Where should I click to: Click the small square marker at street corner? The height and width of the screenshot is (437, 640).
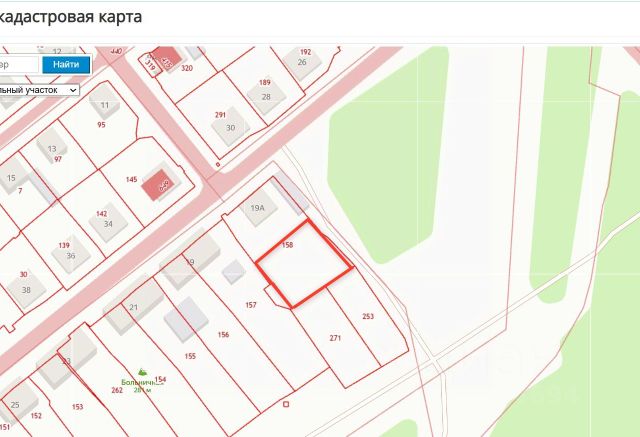pyautogui.click(x=218, y=164)
